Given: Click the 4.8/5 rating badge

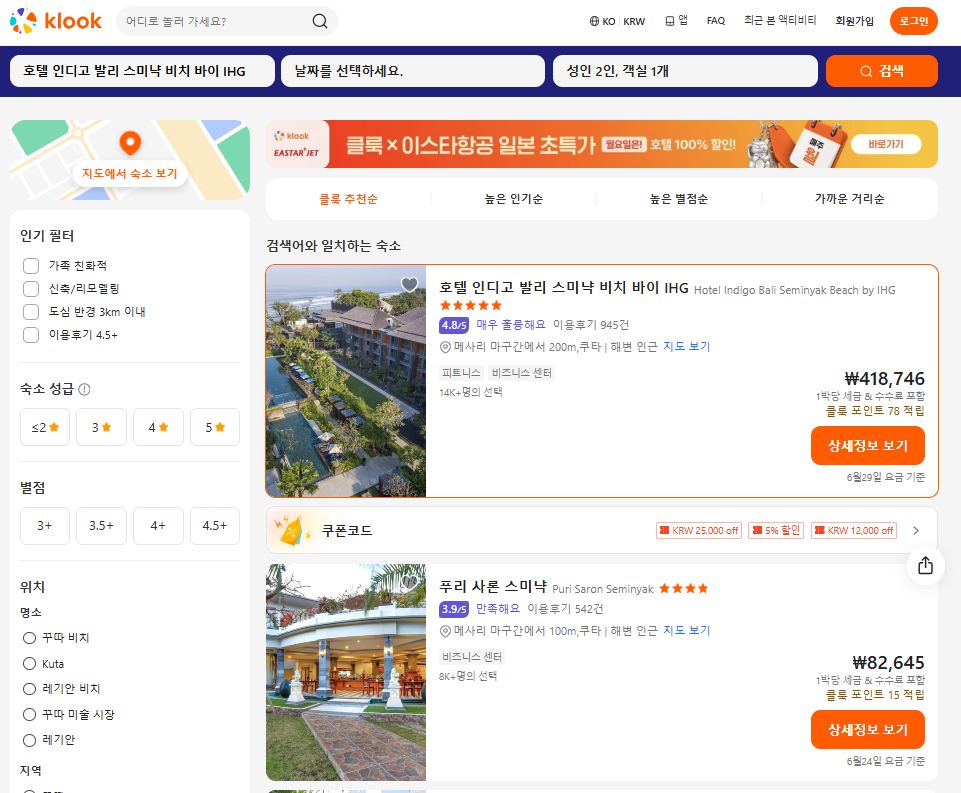Looking at the screenshot, I should 454,325.
